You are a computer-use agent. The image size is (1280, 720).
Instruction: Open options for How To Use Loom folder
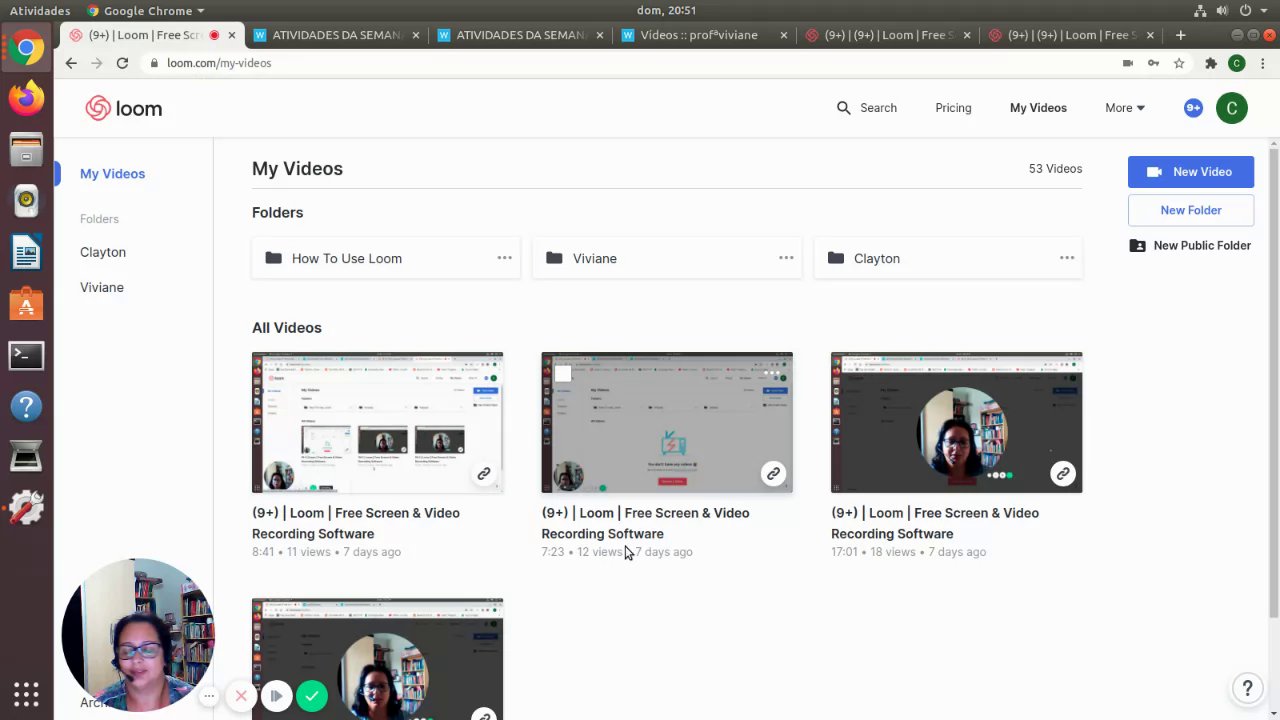tap(505, 258)
